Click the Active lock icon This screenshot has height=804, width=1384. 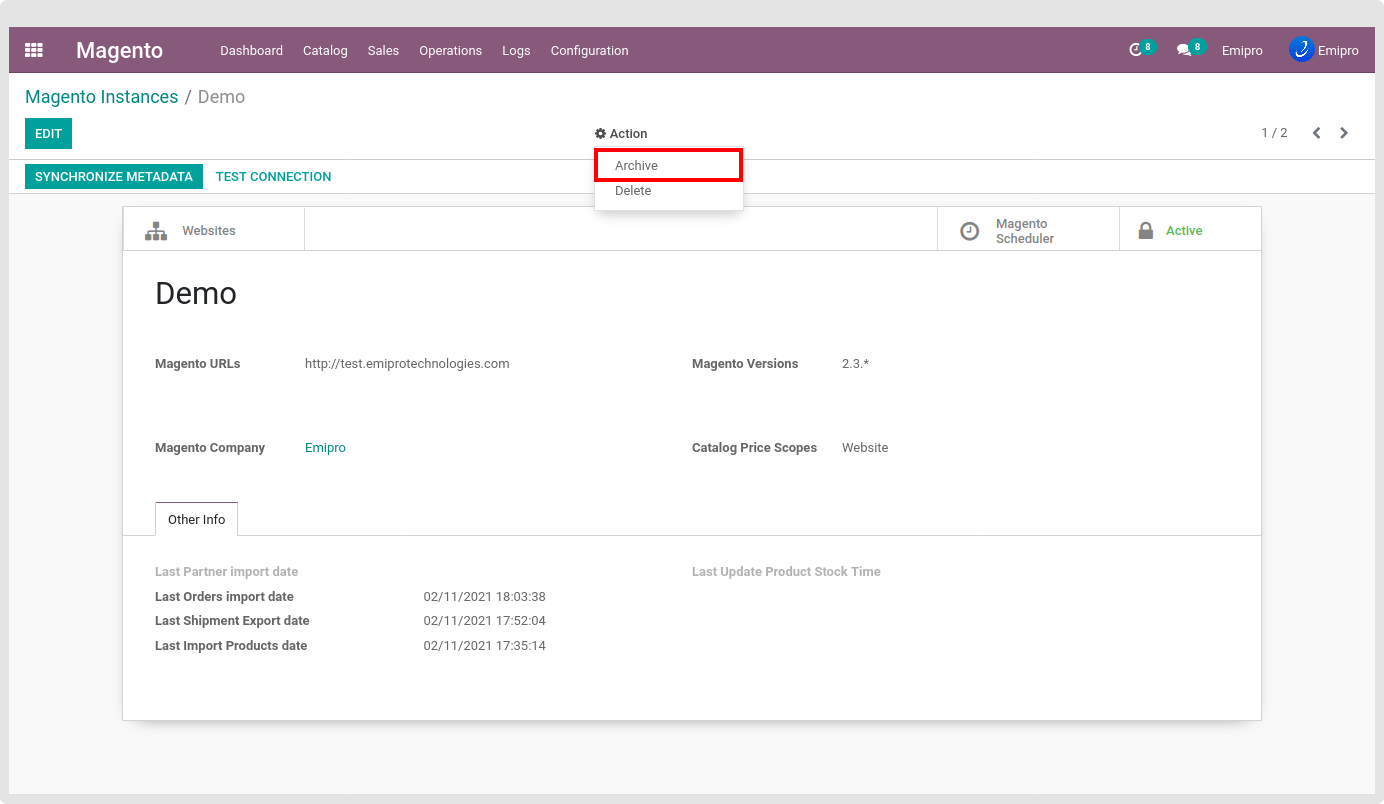(x=1146, y=230)
